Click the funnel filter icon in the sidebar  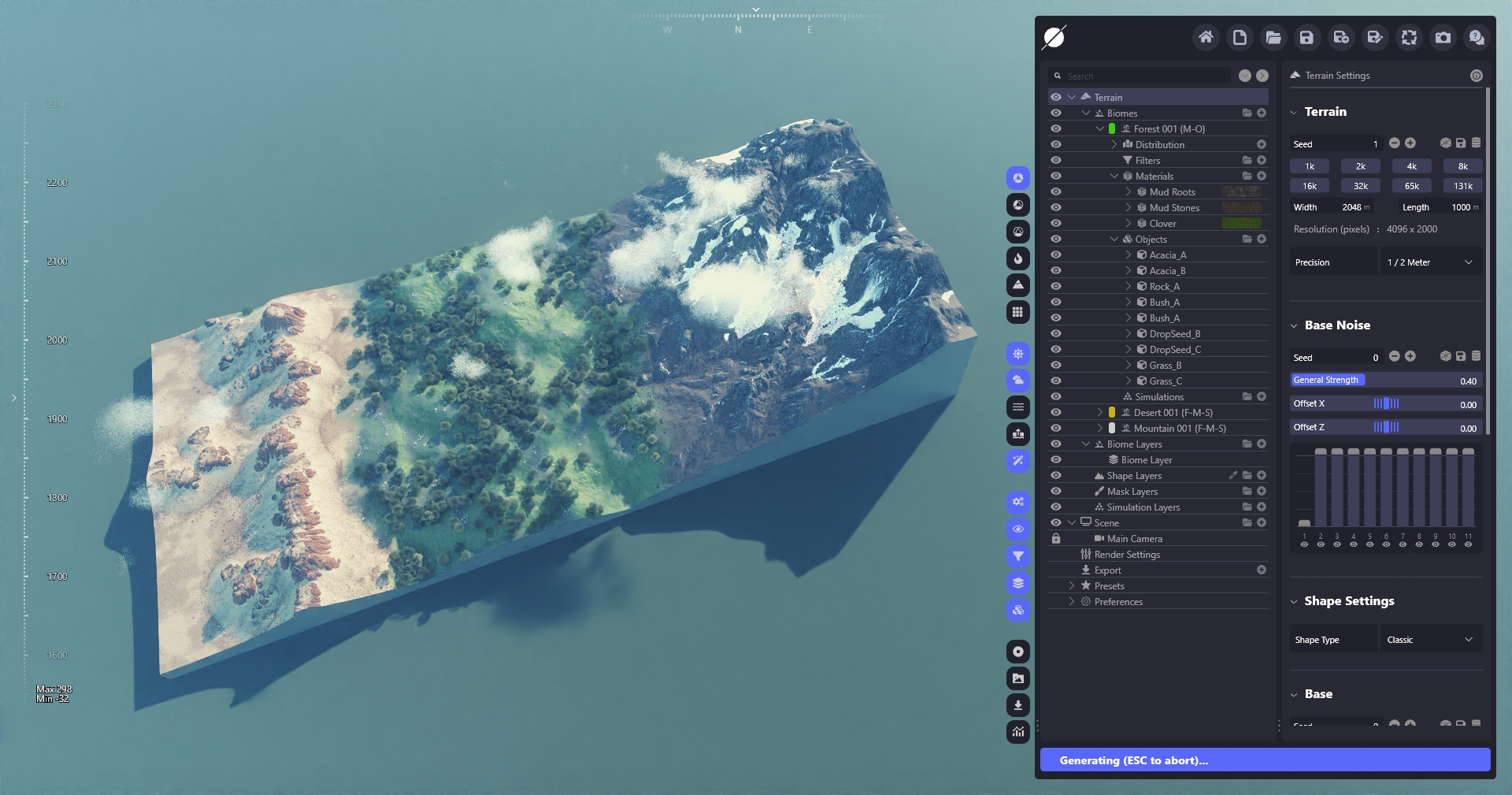[x=1018, y=556]
